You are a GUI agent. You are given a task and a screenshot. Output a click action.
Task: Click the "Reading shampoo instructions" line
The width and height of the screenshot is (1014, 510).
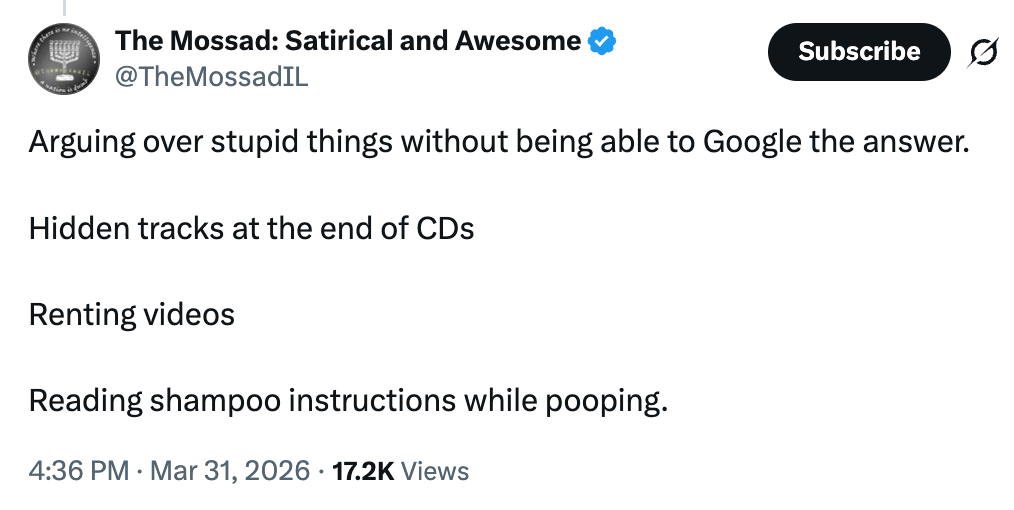click(347, 401)
